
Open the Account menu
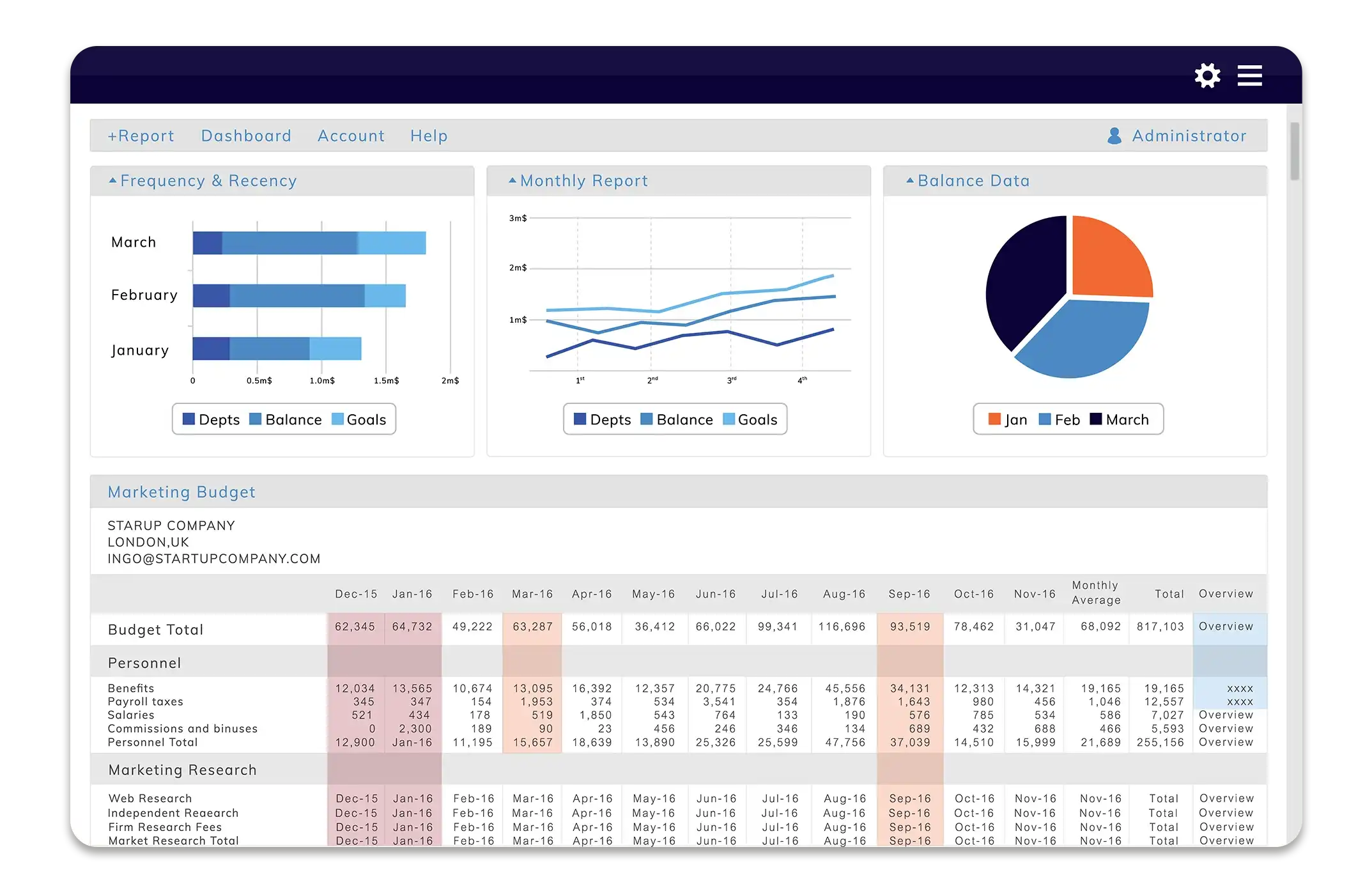(351, 136)
